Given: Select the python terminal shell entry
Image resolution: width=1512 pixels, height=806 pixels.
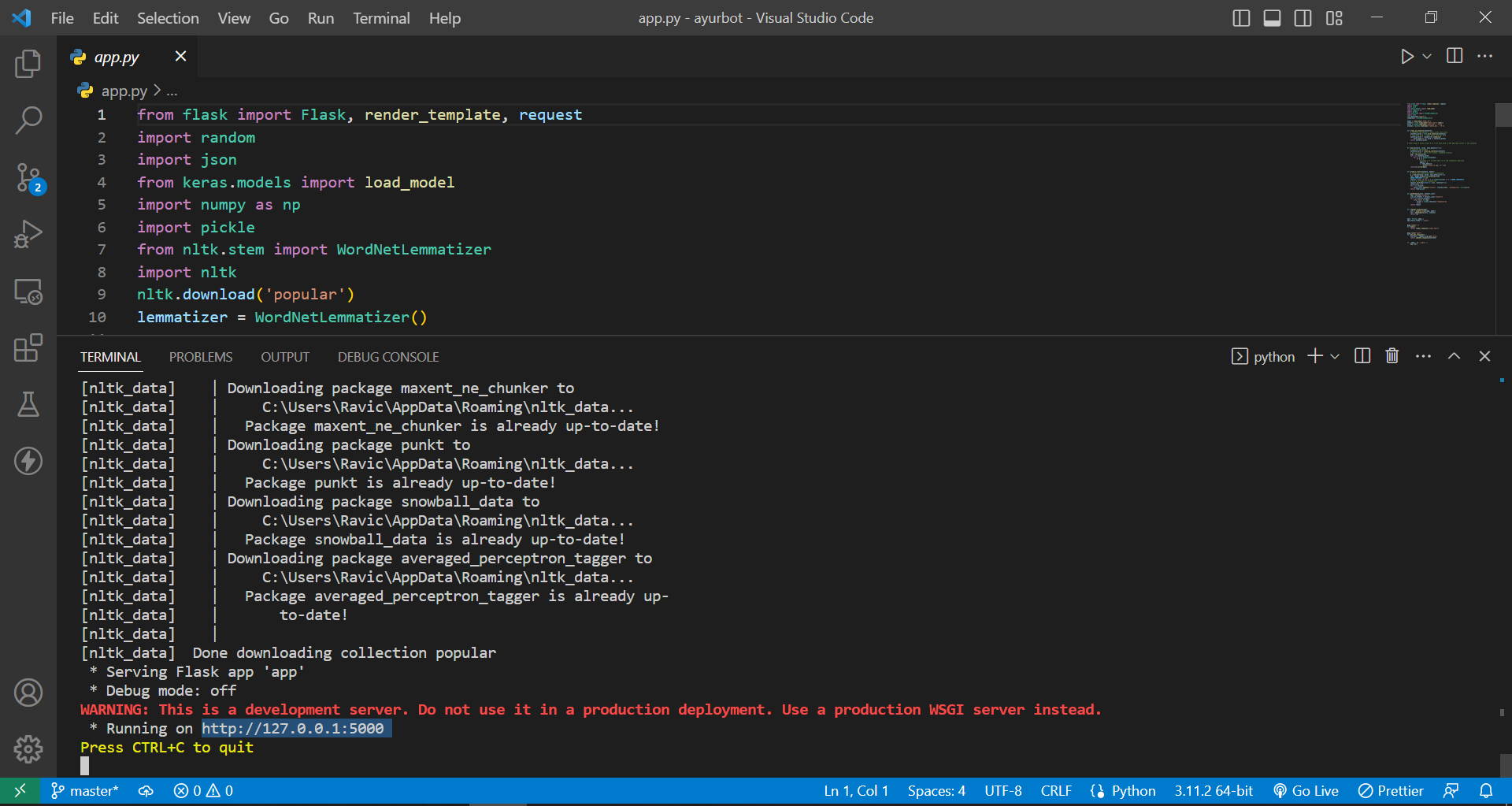Looking at the screenshot, I should (1263, 357).
